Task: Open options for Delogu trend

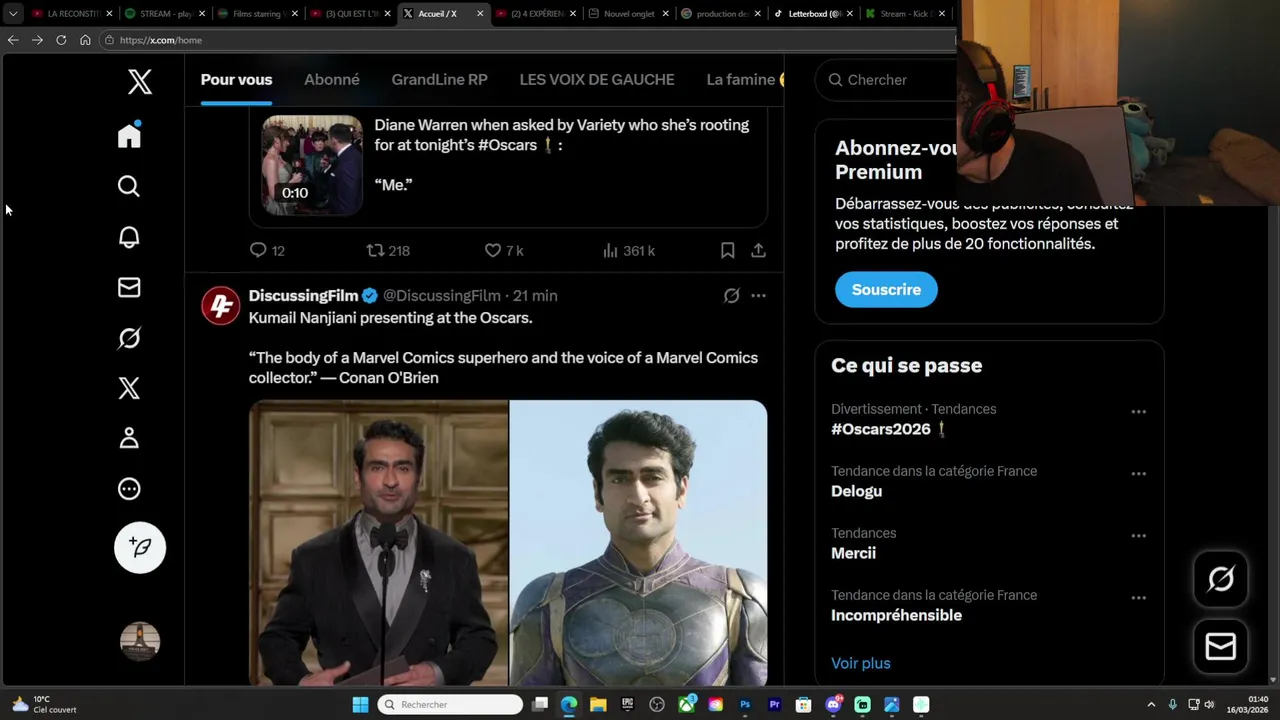Action: [x=1138, y=473]
